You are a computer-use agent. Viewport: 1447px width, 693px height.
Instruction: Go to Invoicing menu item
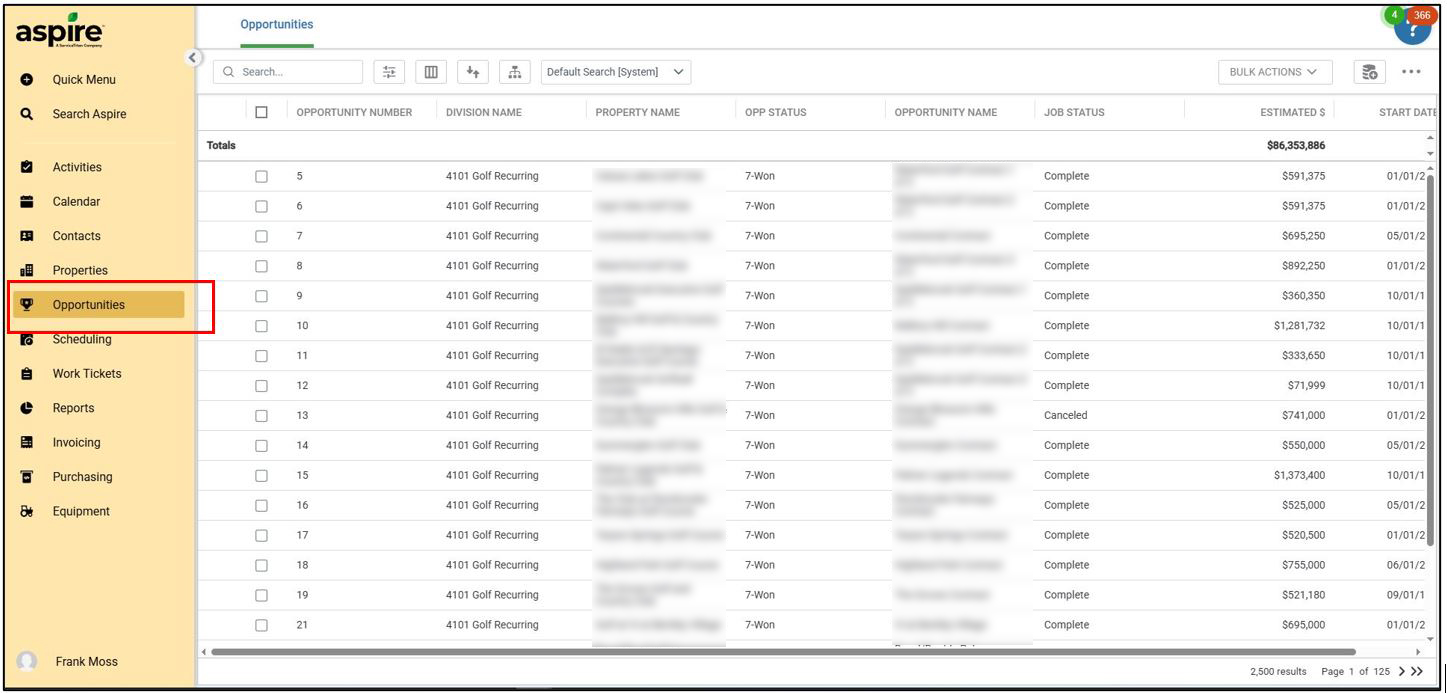click(x=77, y=443)
